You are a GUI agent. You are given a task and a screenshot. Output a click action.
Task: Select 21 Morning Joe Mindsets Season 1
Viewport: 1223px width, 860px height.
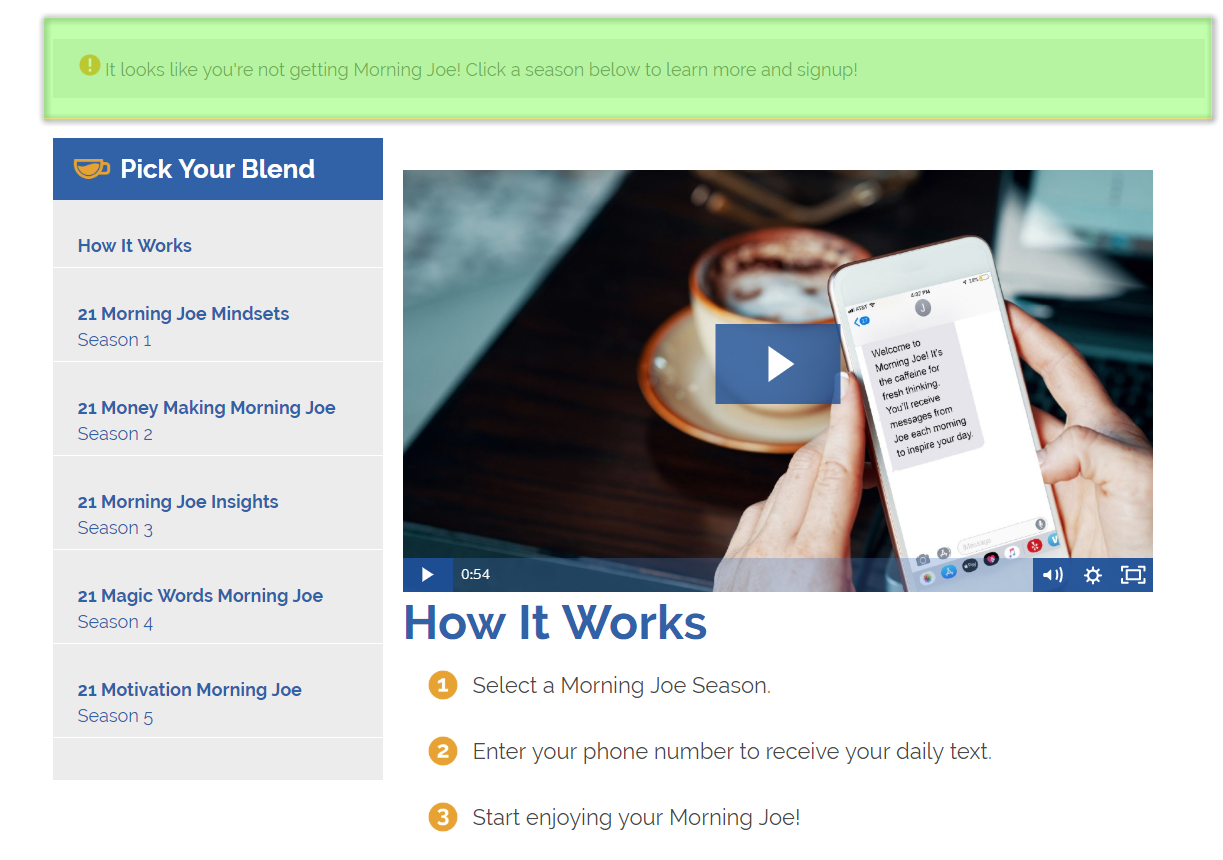(x=218, y=326)
